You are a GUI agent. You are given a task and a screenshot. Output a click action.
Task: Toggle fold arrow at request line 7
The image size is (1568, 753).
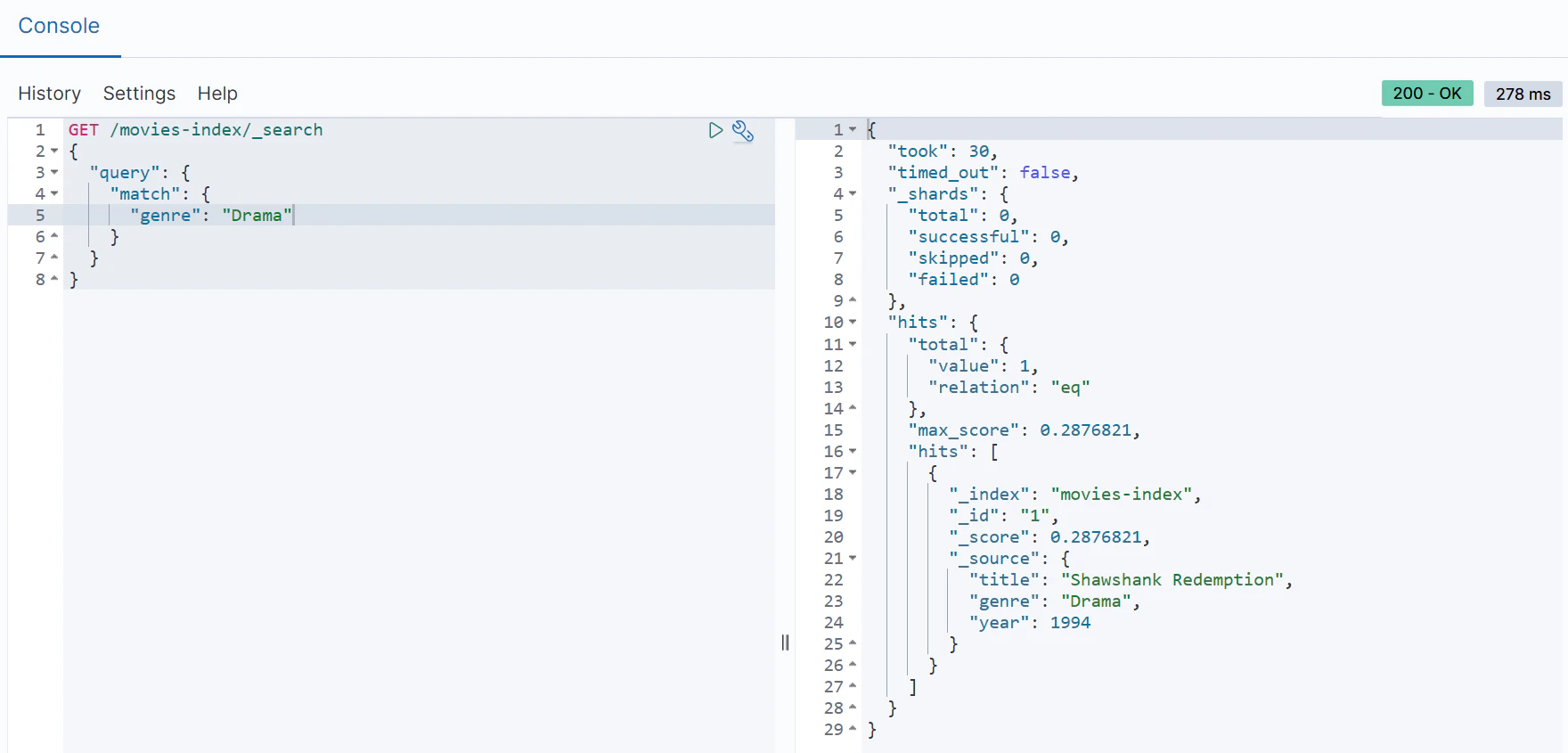click(54, 258)
